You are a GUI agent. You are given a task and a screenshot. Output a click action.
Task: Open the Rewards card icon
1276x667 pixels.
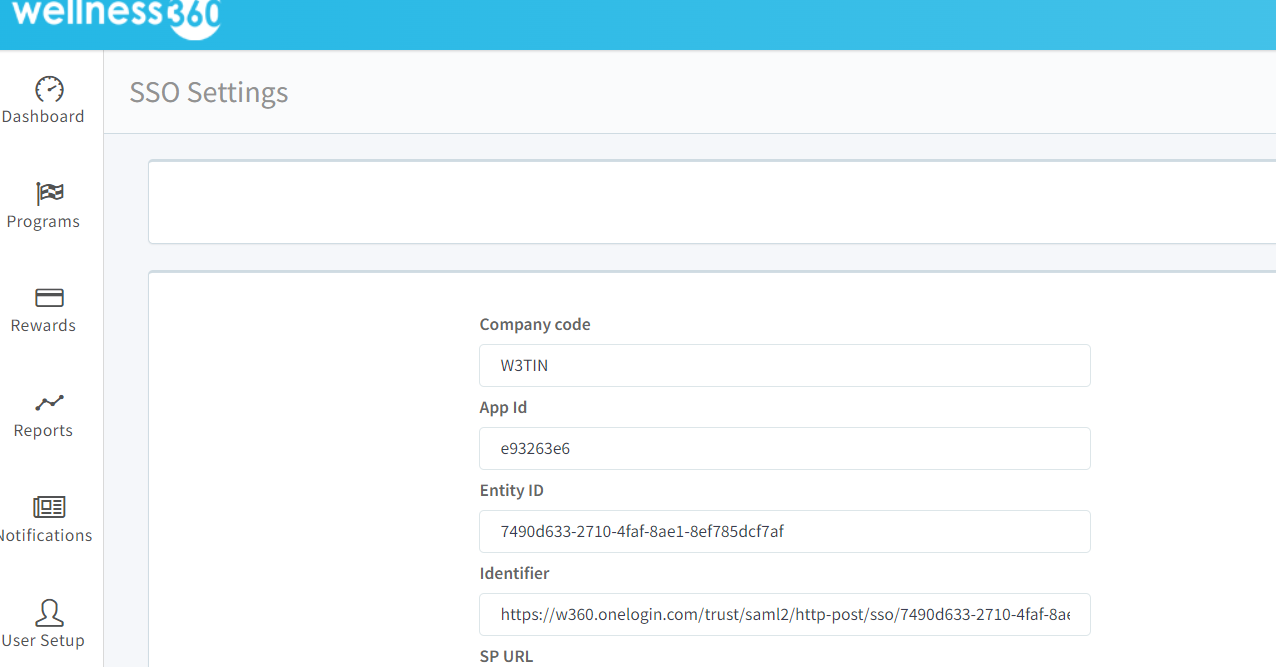49,298
